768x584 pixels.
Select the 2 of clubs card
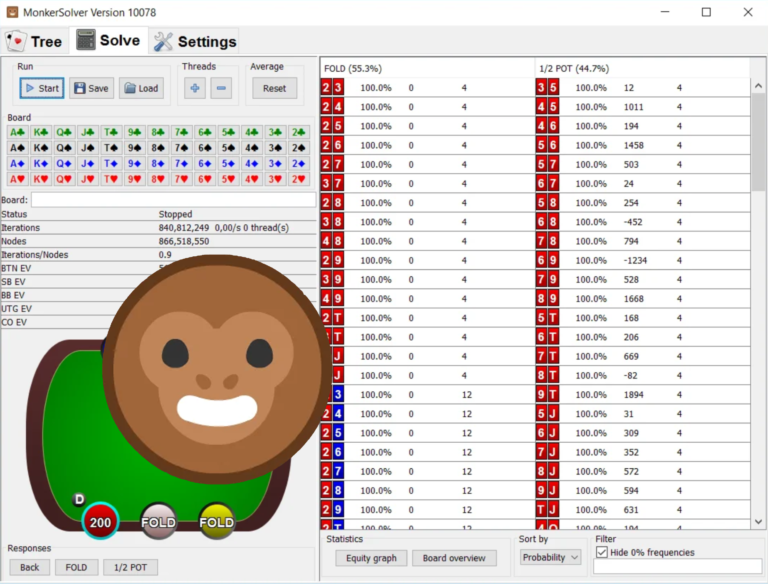(x=298, y=132)
